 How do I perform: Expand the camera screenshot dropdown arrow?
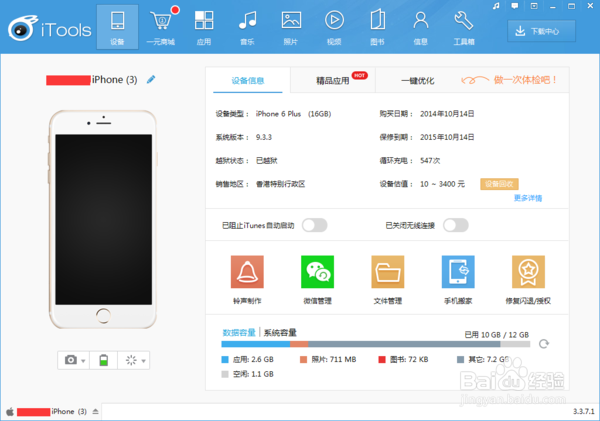pos(83,361)
